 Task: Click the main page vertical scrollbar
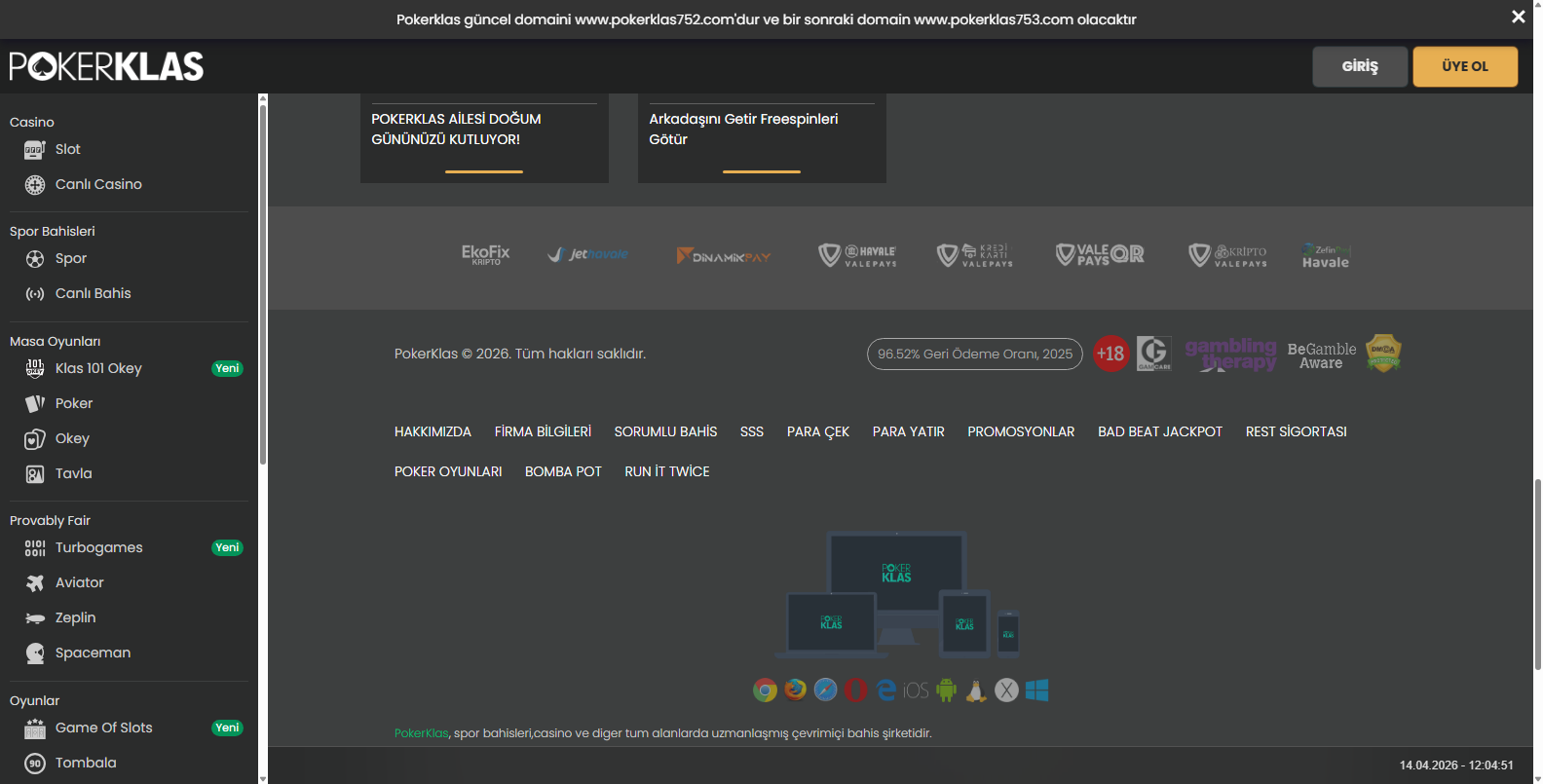(x=1538, y=575)
